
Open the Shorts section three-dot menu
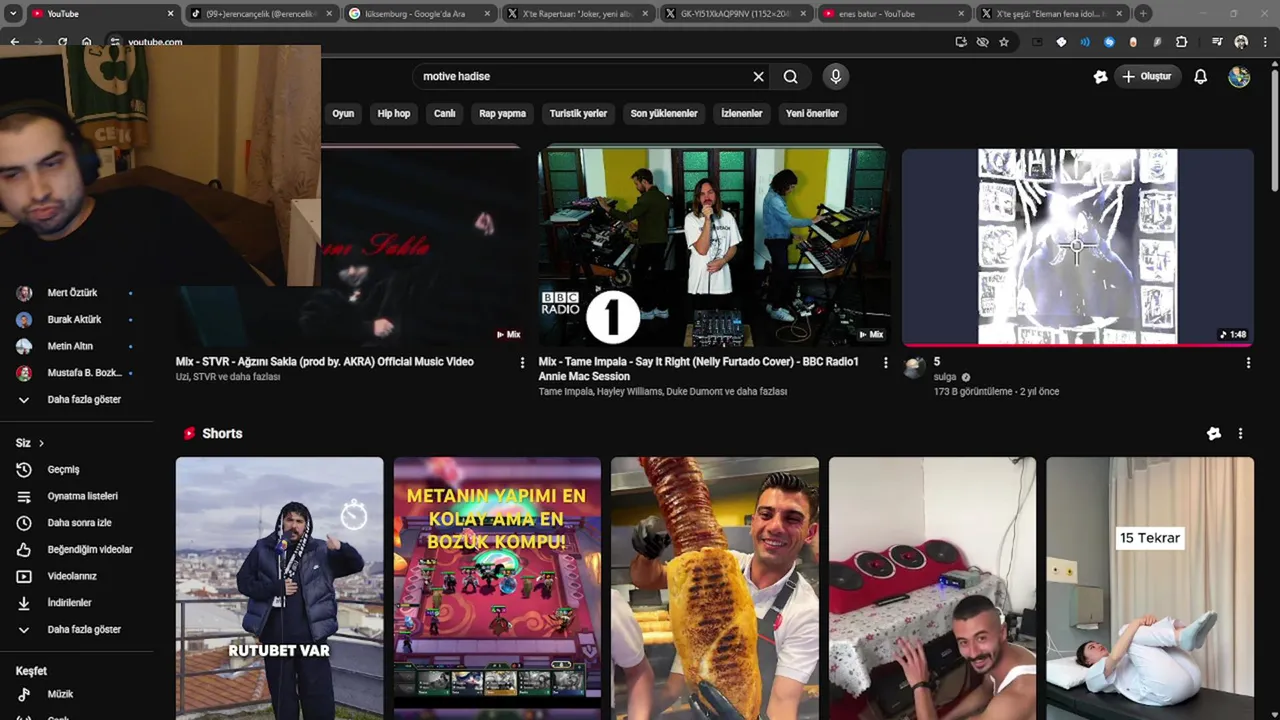1240,434
